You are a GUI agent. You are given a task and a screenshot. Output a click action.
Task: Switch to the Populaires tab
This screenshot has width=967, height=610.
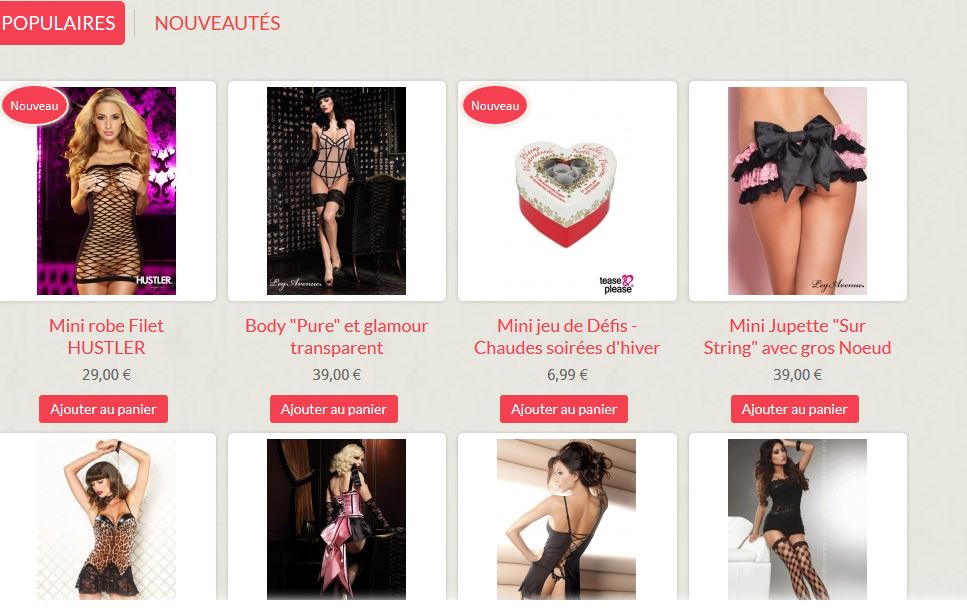(x=60, y=23)
